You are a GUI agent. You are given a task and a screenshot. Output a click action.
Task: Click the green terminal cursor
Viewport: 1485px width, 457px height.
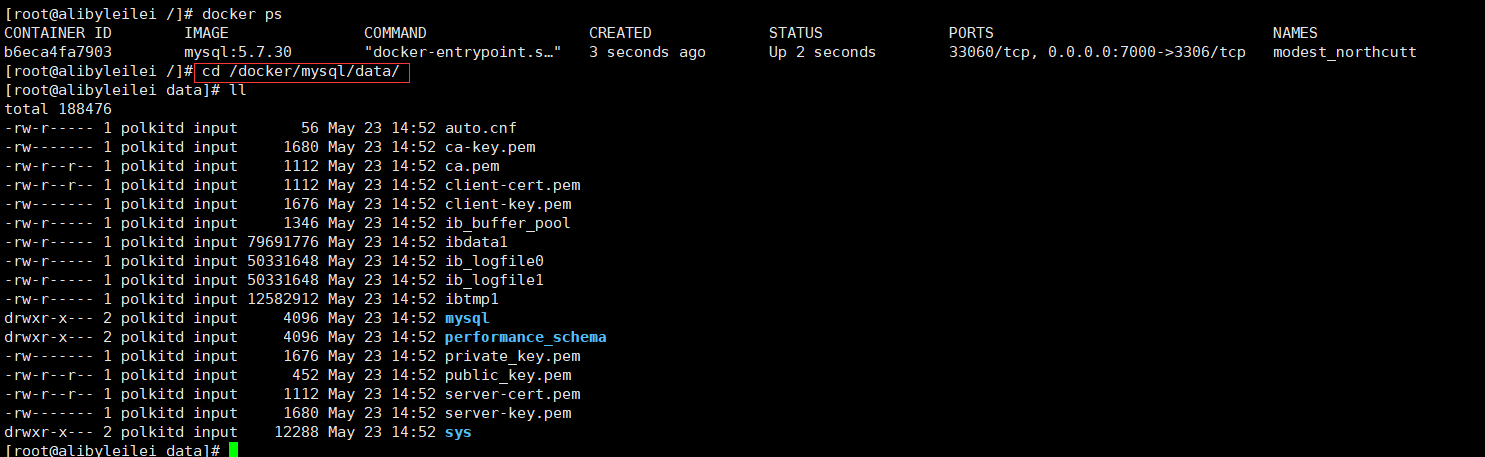tap(233, 450)
